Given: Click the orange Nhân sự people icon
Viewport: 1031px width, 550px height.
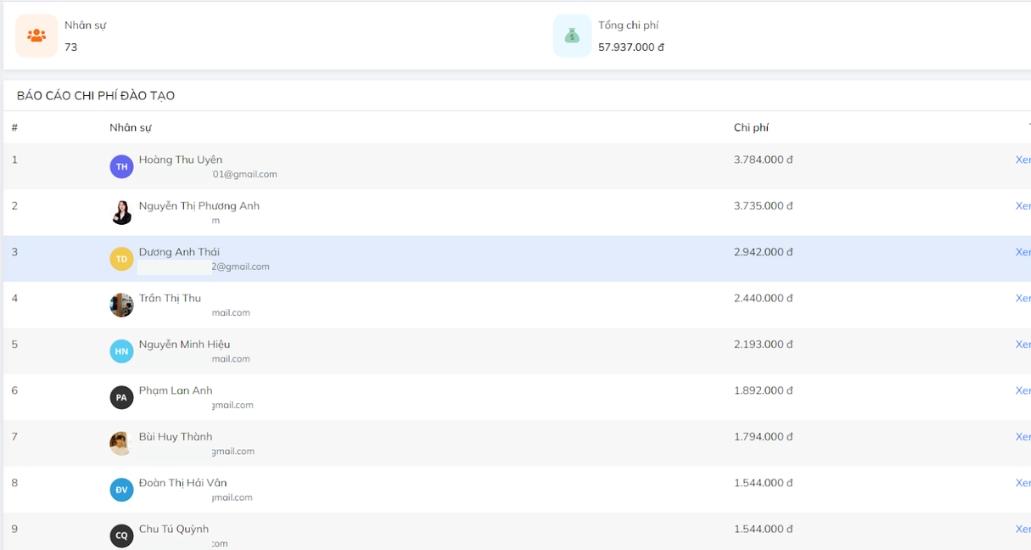Looking at the screenshot, I should [37, 36].
